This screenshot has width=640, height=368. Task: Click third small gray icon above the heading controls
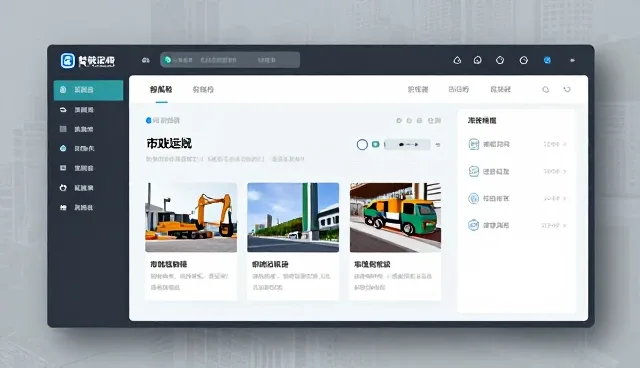click(419, 120)
